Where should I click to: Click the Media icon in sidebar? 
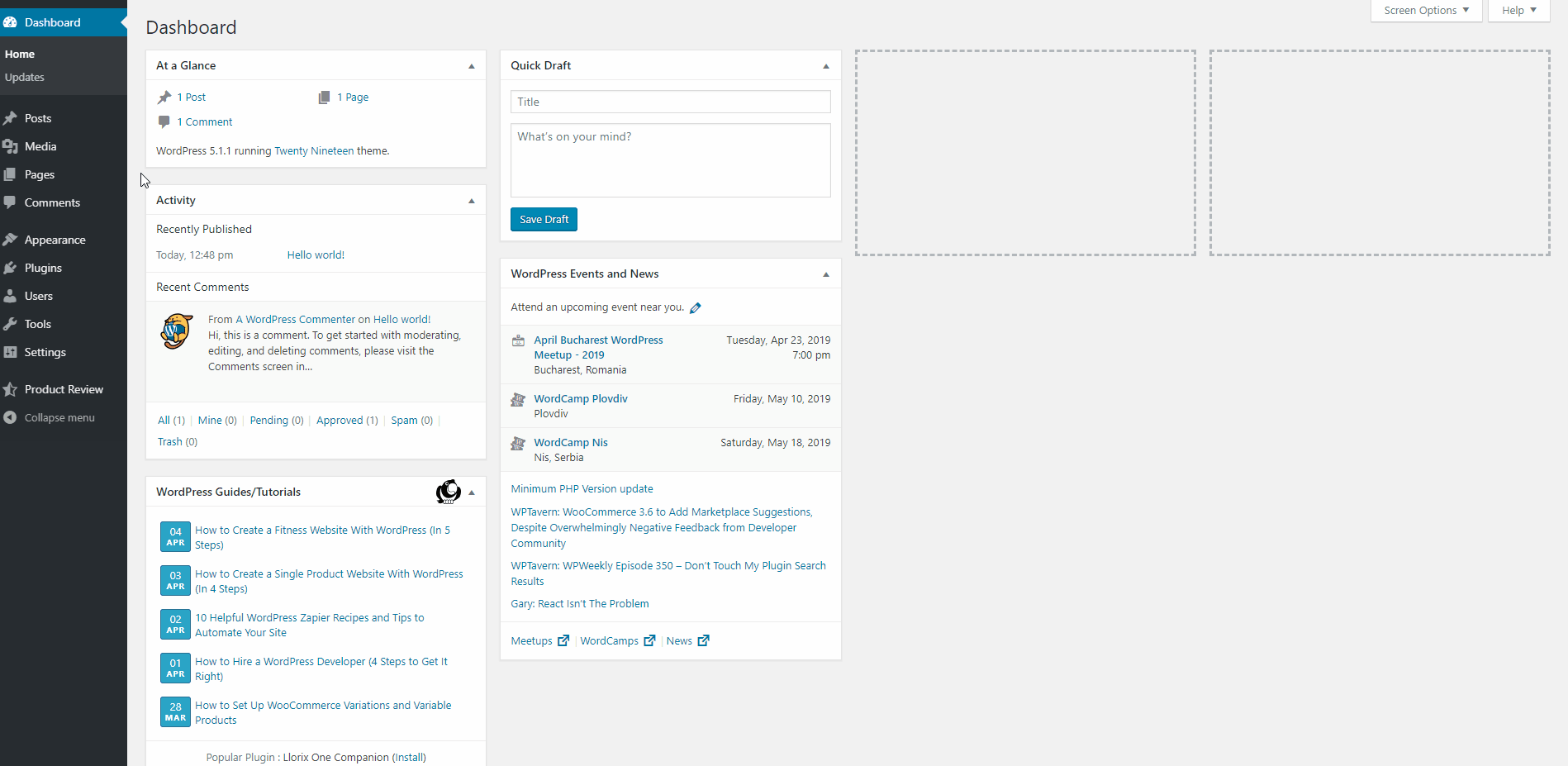(11, 146)
